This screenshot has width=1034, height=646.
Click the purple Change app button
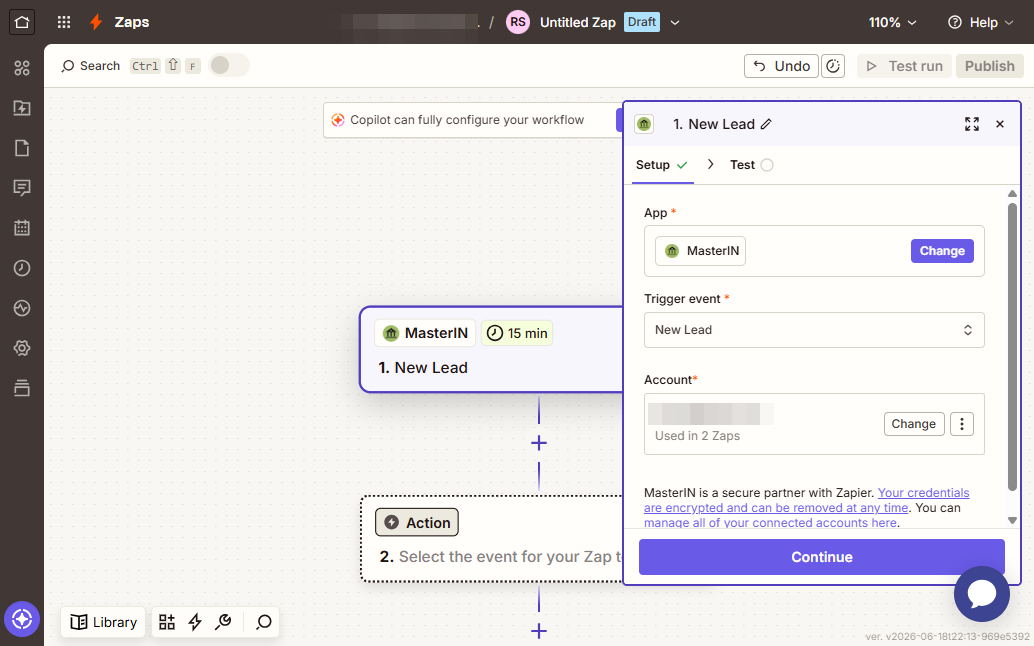coord(942,250)
